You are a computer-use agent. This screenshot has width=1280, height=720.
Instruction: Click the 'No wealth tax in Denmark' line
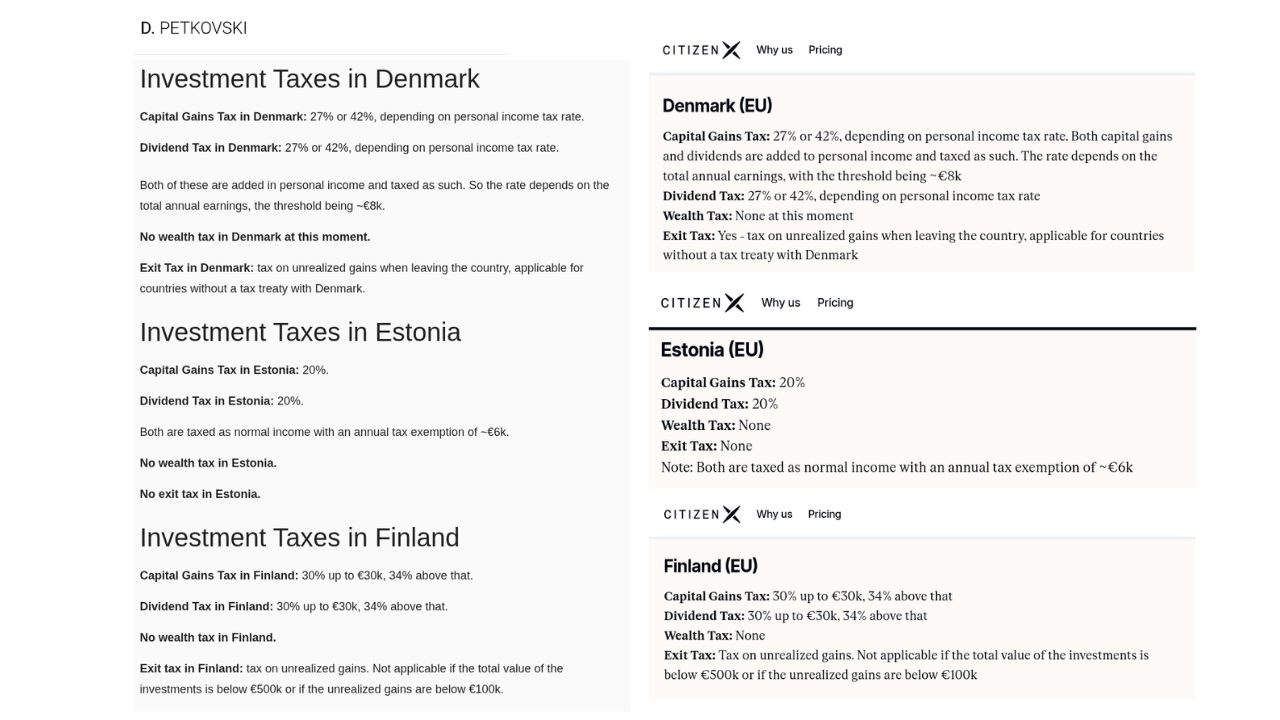point(255,237)
